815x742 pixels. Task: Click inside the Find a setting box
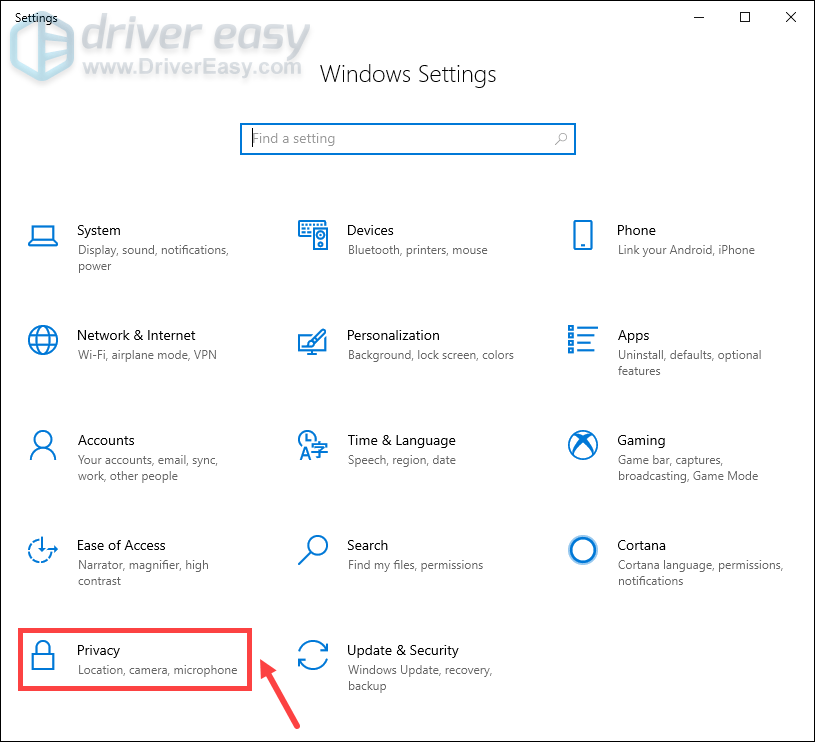[408, 138]
